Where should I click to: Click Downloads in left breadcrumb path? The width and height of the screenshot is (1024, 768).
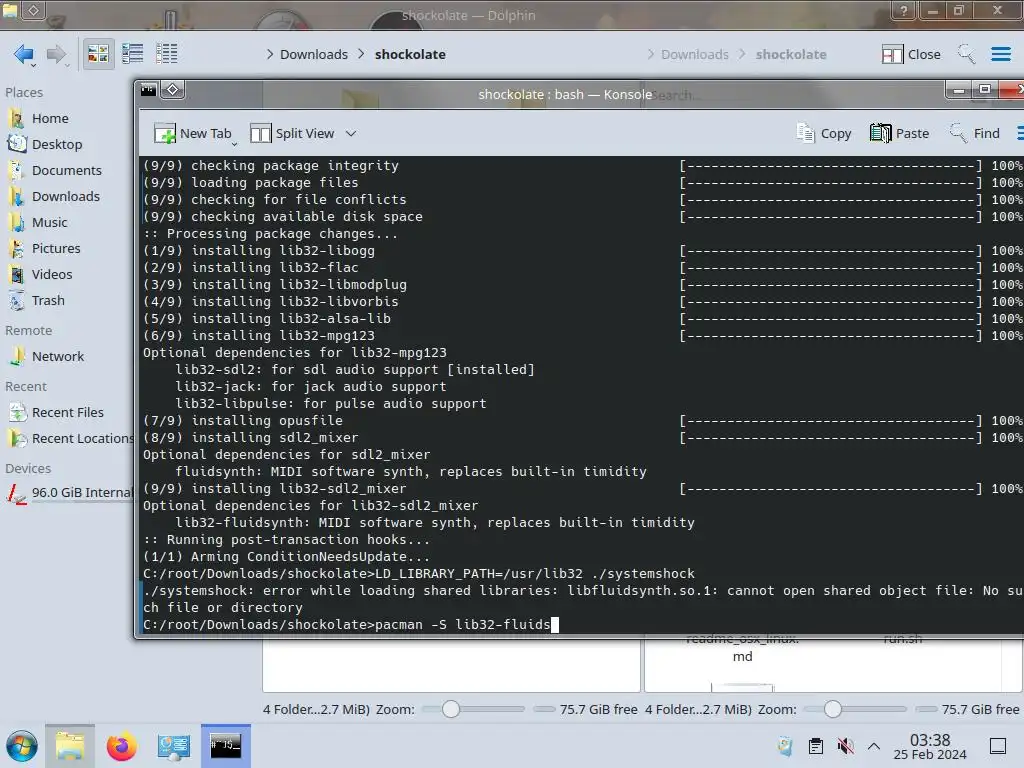coord(313,54)
